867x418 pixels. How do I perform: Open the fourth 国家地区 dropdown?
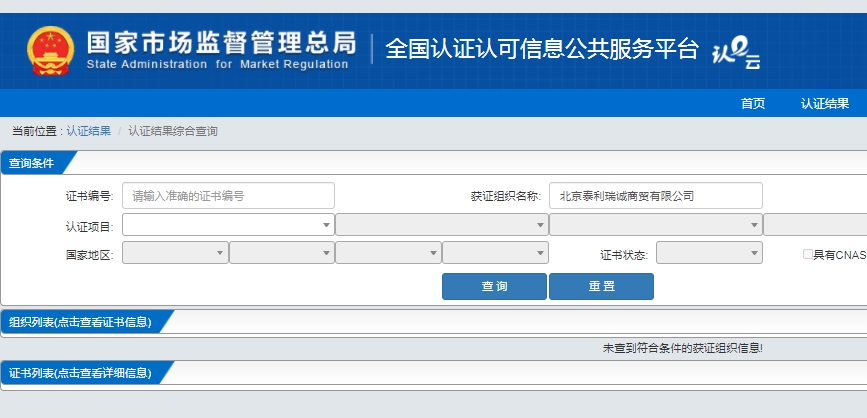495,253
